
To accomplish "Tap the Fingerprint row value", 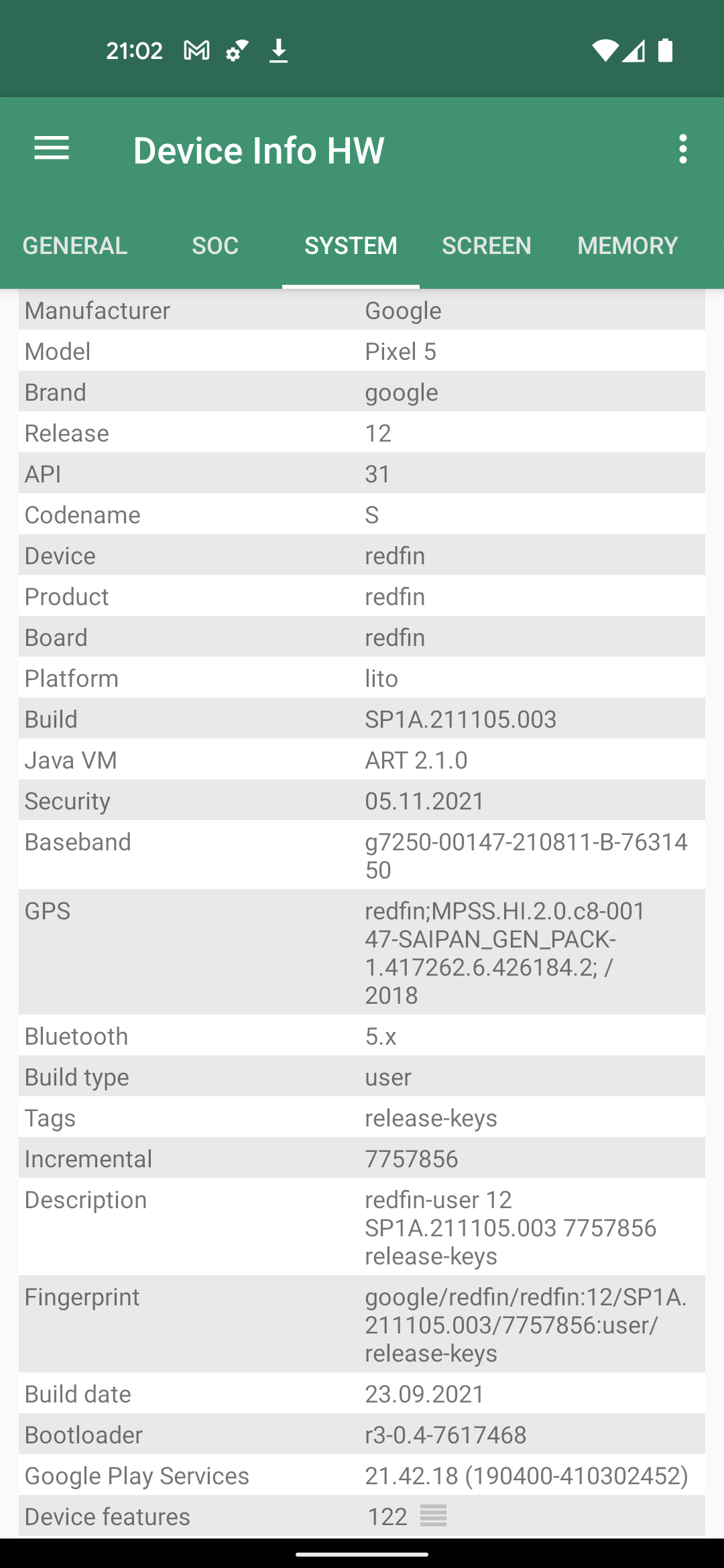I will [526, 1325].
